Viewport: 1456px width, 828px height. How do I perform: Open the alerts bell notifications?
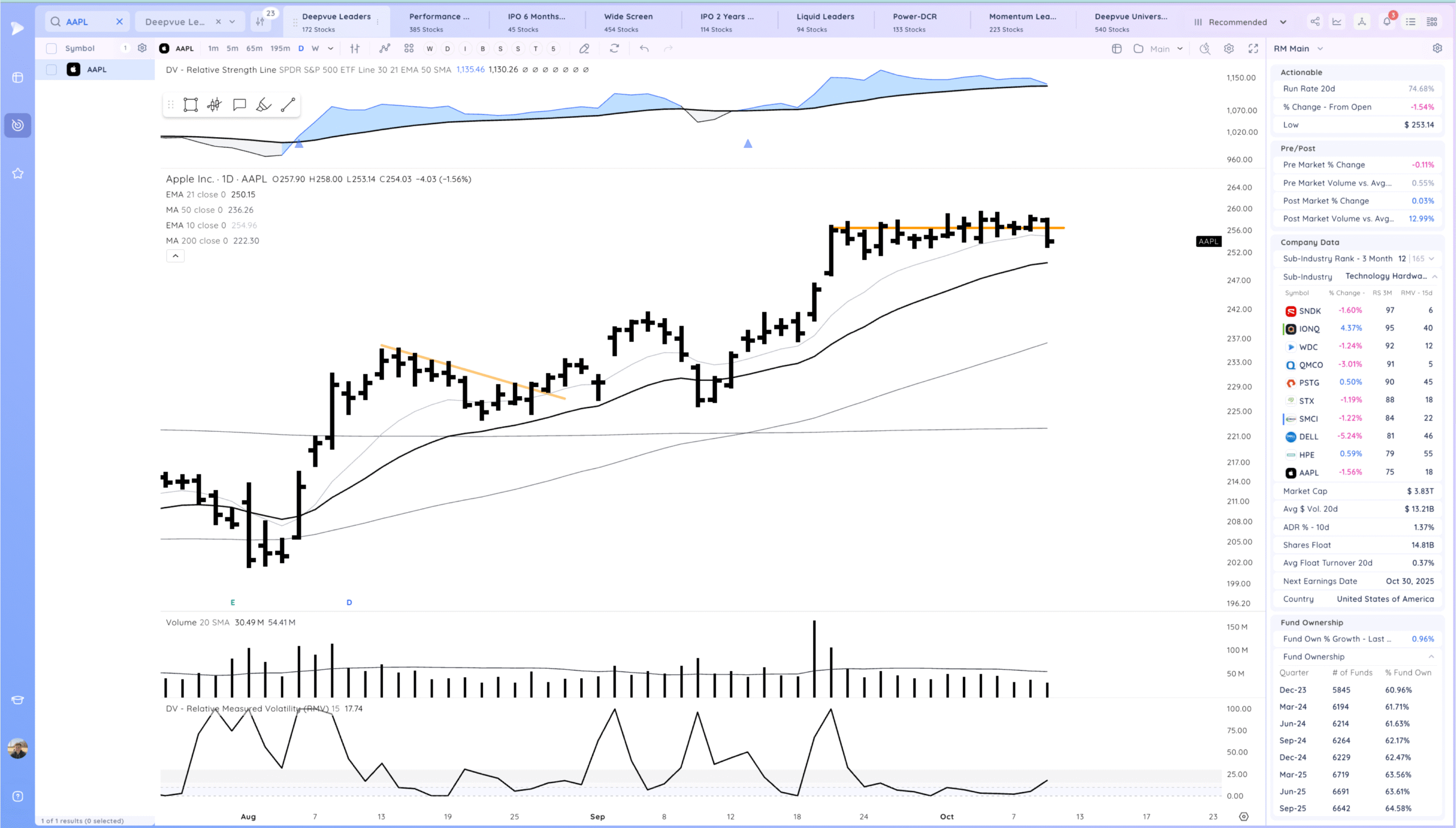(x=1387, y=22)
